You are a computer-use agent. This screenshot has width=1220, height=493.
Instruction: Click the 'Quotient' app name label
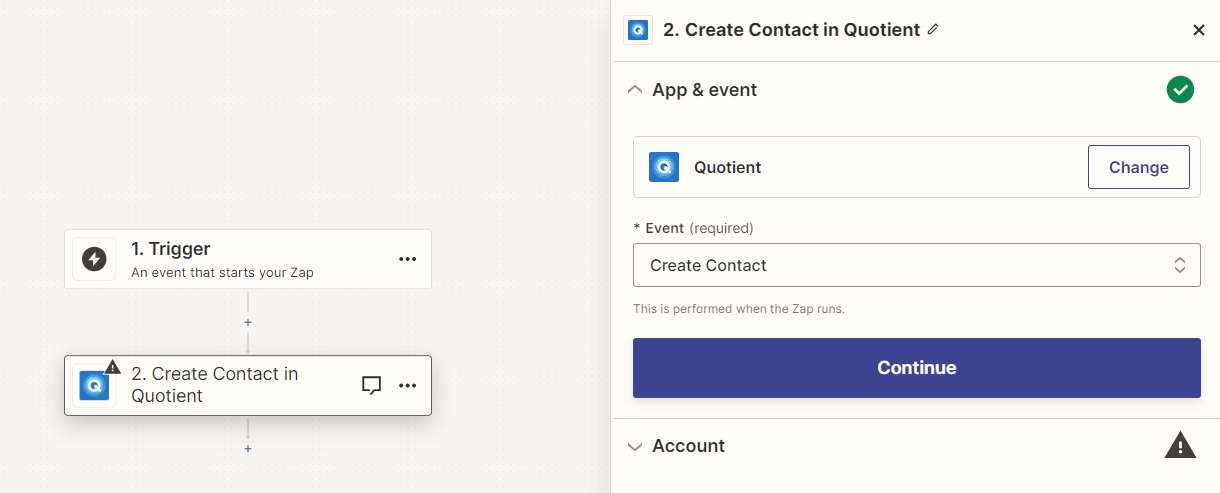click(x=728, y=168)
